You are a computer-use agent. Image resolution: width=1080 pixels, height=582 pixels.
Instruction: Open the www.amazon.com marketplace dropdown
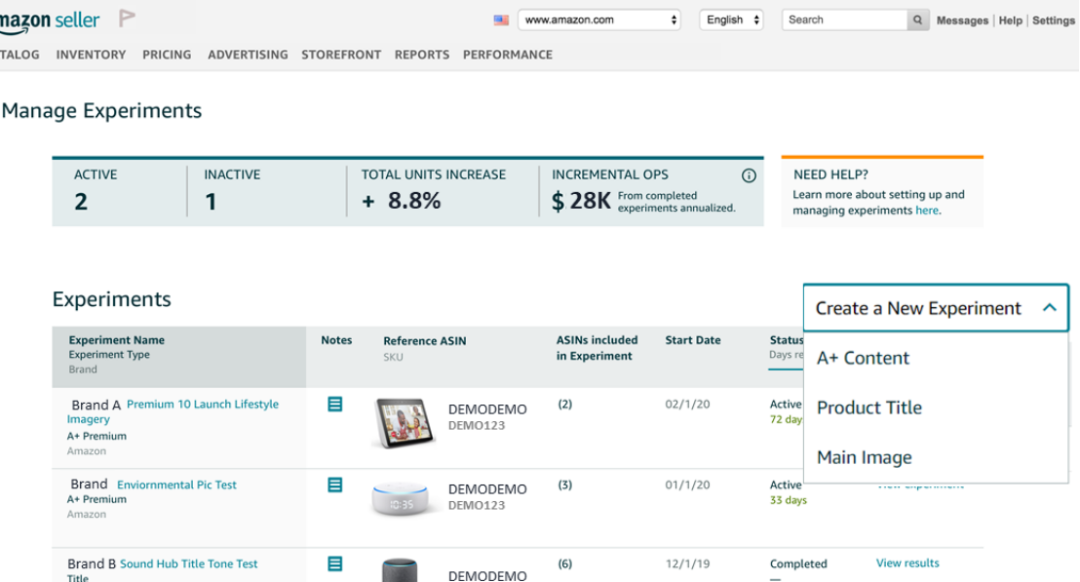click(x=599, y=20)
